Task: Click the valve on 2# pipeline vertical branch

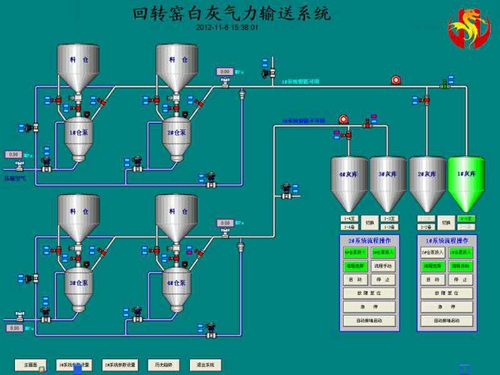Action: pyautogui.click(x=286, y=192)
